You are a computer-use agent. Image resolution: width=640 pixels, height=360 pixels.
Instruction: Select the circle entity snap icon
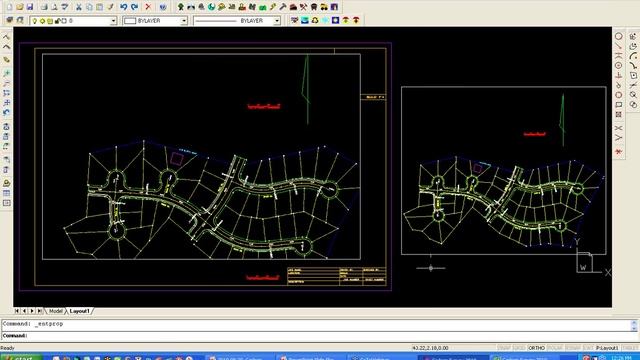click(x=619, y=37)
